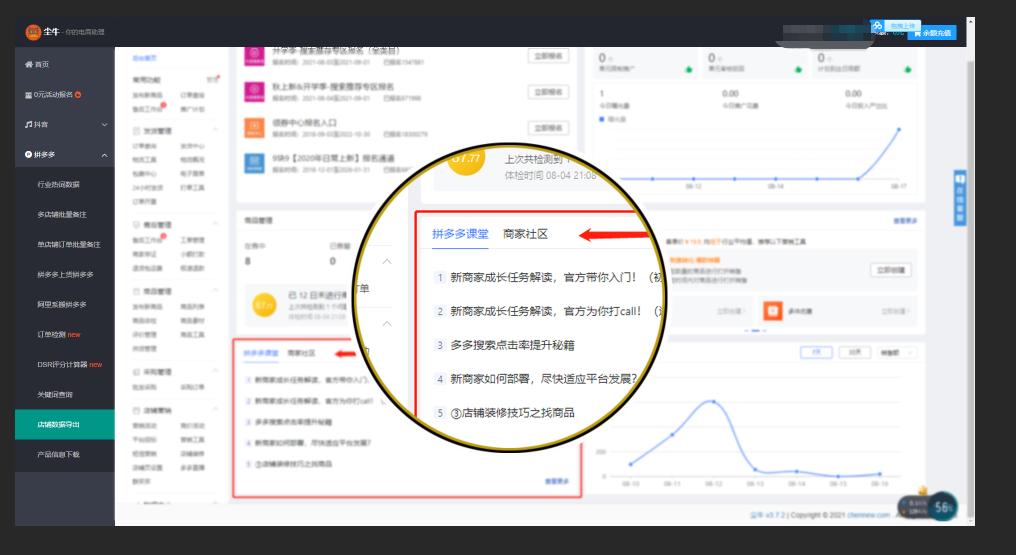Click the red badge on 0元活动报名
The image size is (1016, 555).
tap(78, 95)
